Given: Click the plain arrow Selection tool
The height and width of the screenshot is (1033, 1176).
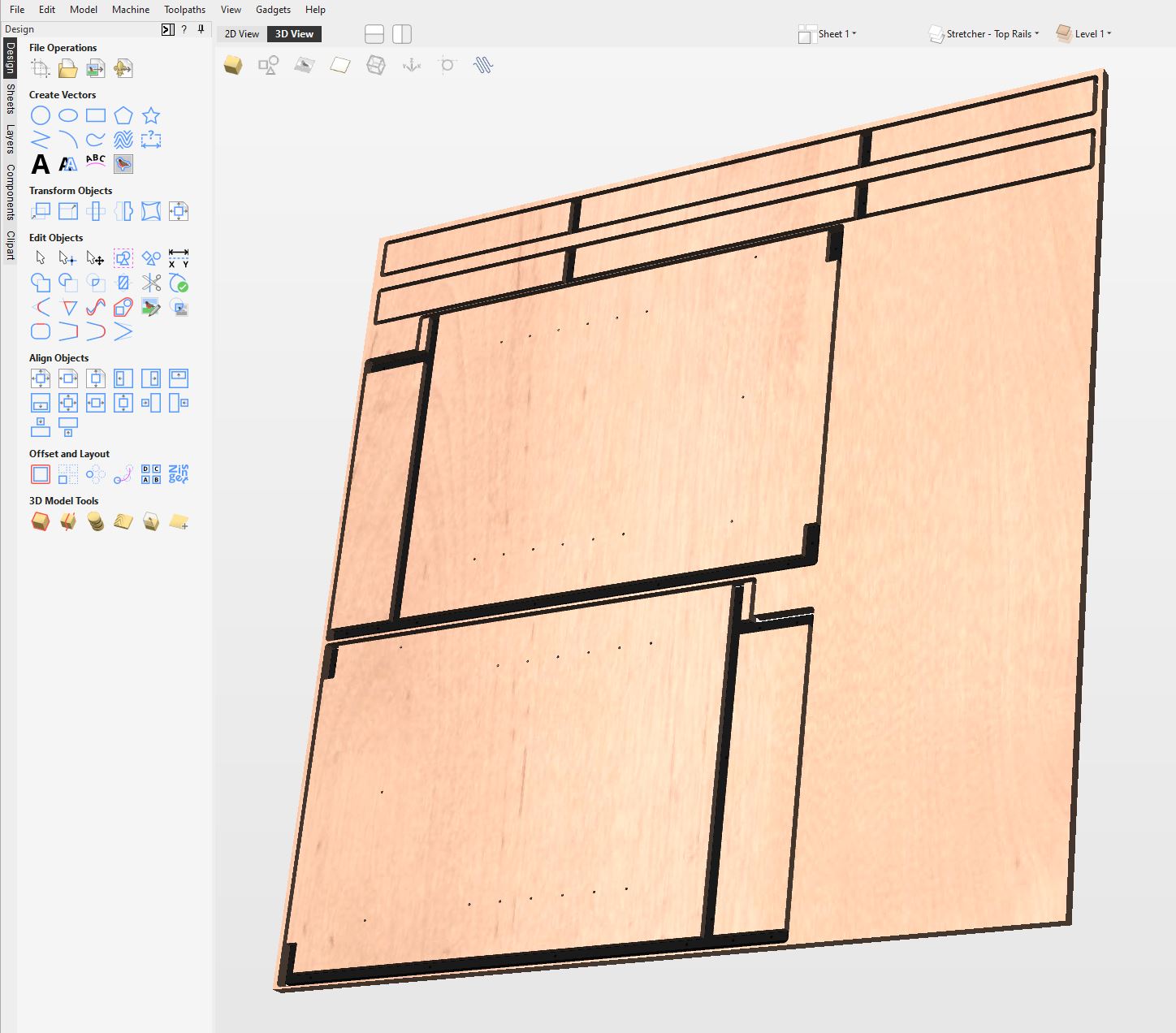Looking at the screenshot, I should [41, 259].
